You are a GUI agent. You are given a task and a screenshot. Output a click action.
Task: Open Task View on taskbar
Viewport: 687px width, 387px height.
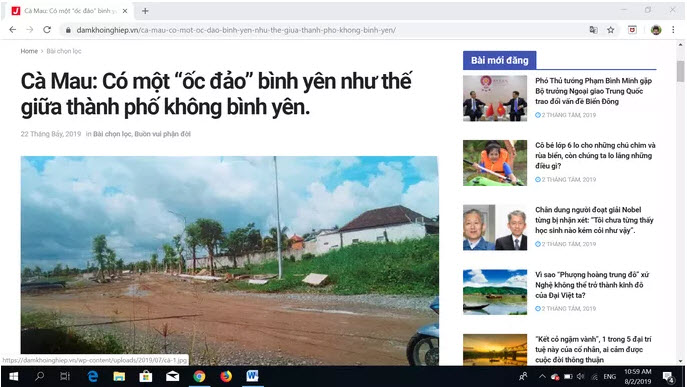65,376
